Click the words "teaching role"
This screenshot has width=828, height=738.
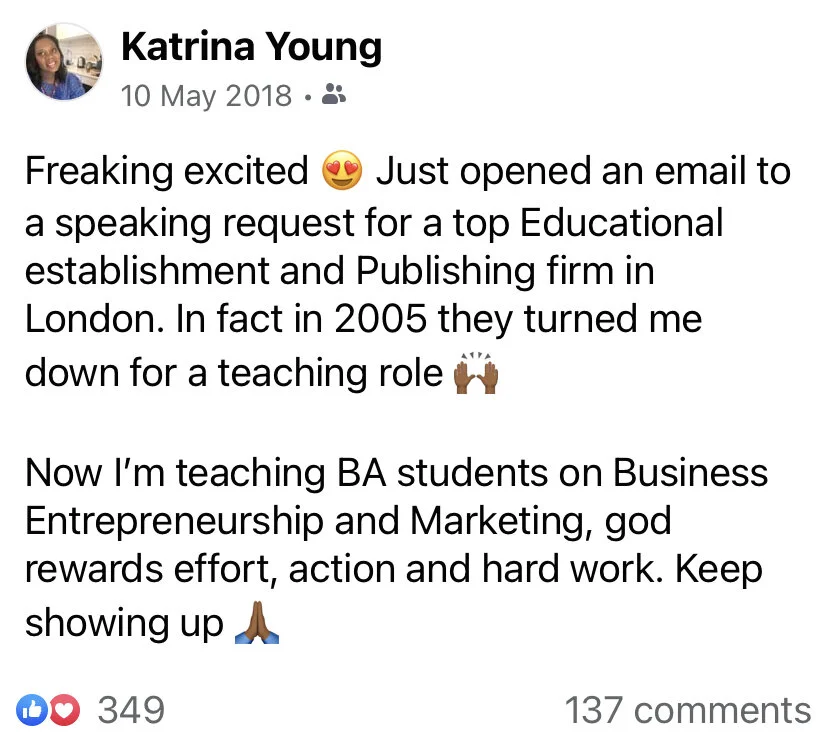[x=331, y=373]
